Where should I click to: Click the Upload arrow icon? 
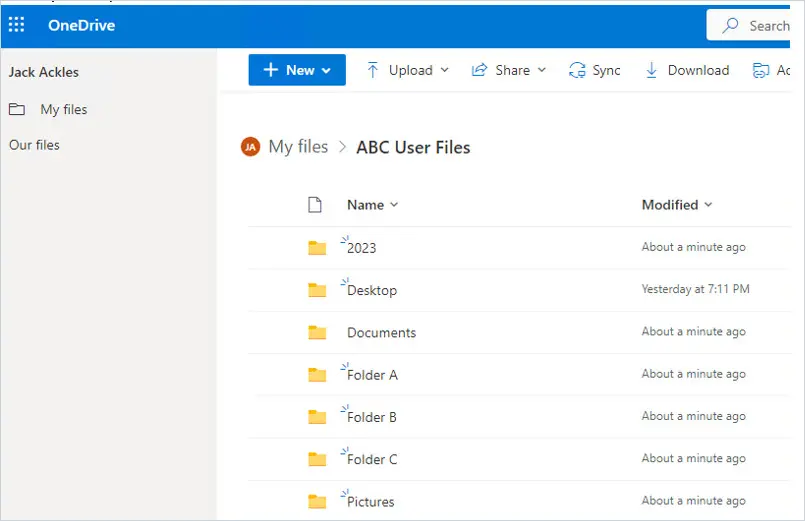tap(373, 70)
